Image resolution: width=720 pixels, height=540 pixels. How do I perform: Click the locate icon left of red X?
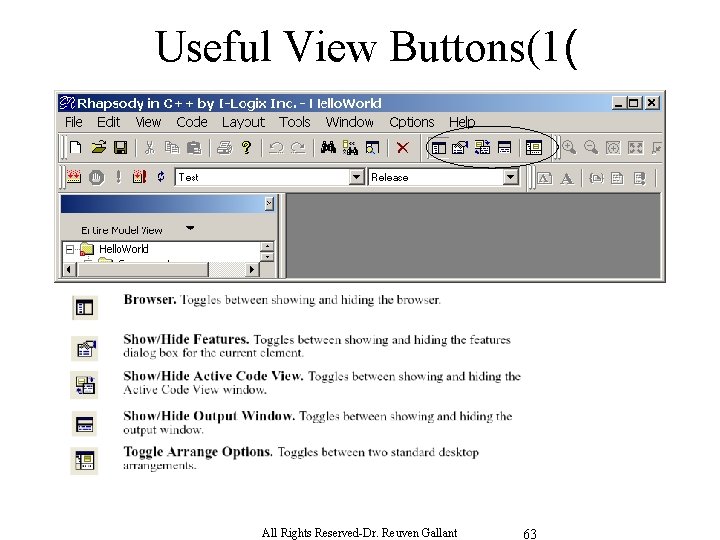372,147
